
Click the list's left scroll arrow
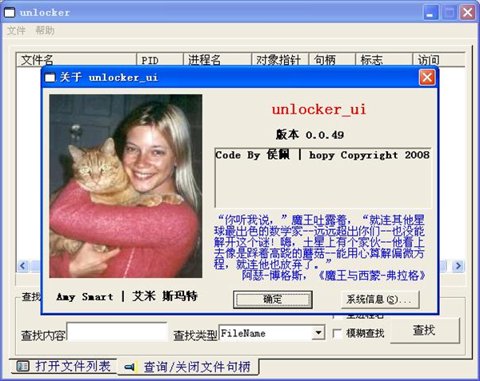(x=23, y=266)
